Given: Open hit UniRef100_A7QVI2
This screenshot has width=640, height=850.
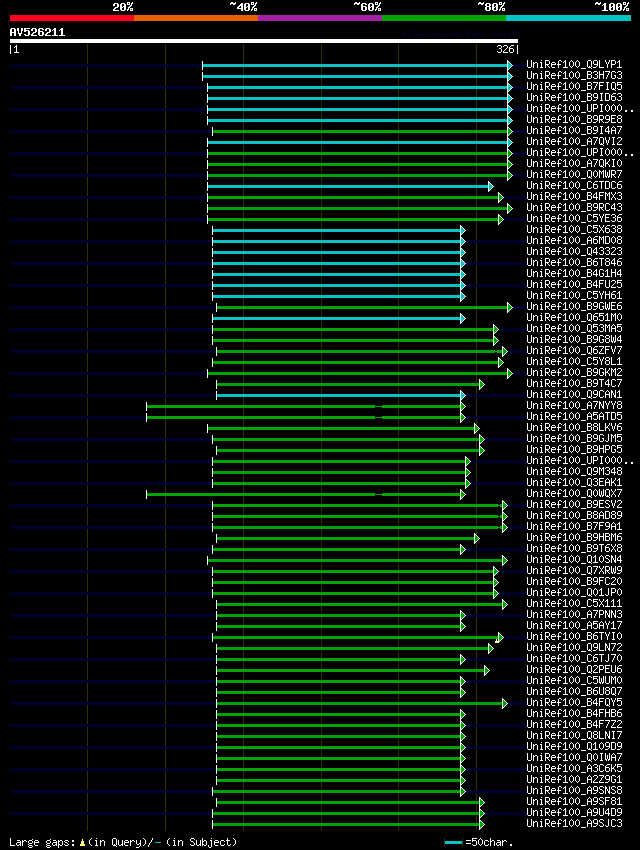Looking at the screenshot, I should tap(574, 141).
